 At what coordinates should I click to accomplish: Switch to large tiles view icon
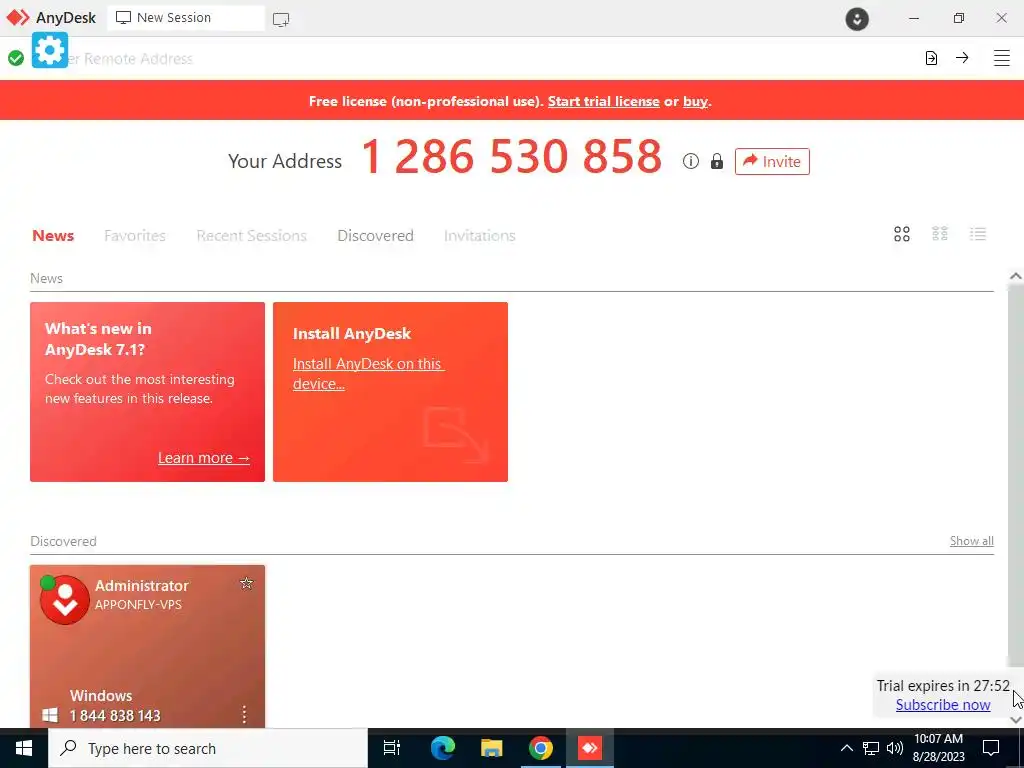coord(902,234)
